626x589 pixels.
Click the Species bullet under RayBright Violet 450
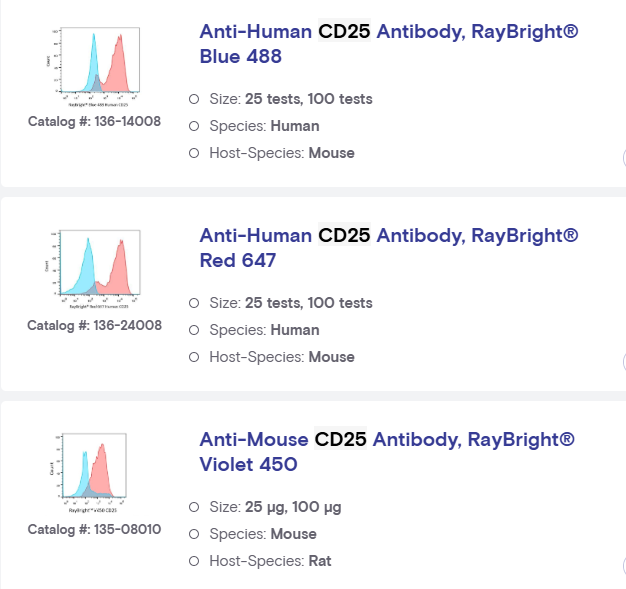click(194, 534)
